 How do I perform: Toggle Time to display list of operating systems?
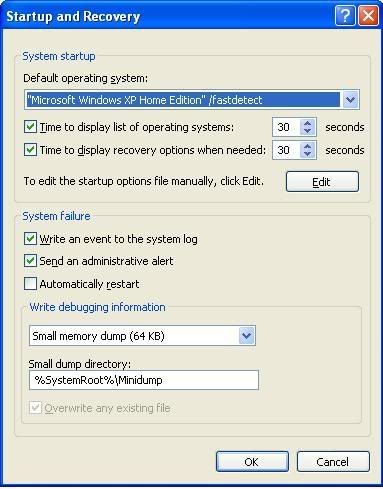pyautogui.click(x=30, y=127)
